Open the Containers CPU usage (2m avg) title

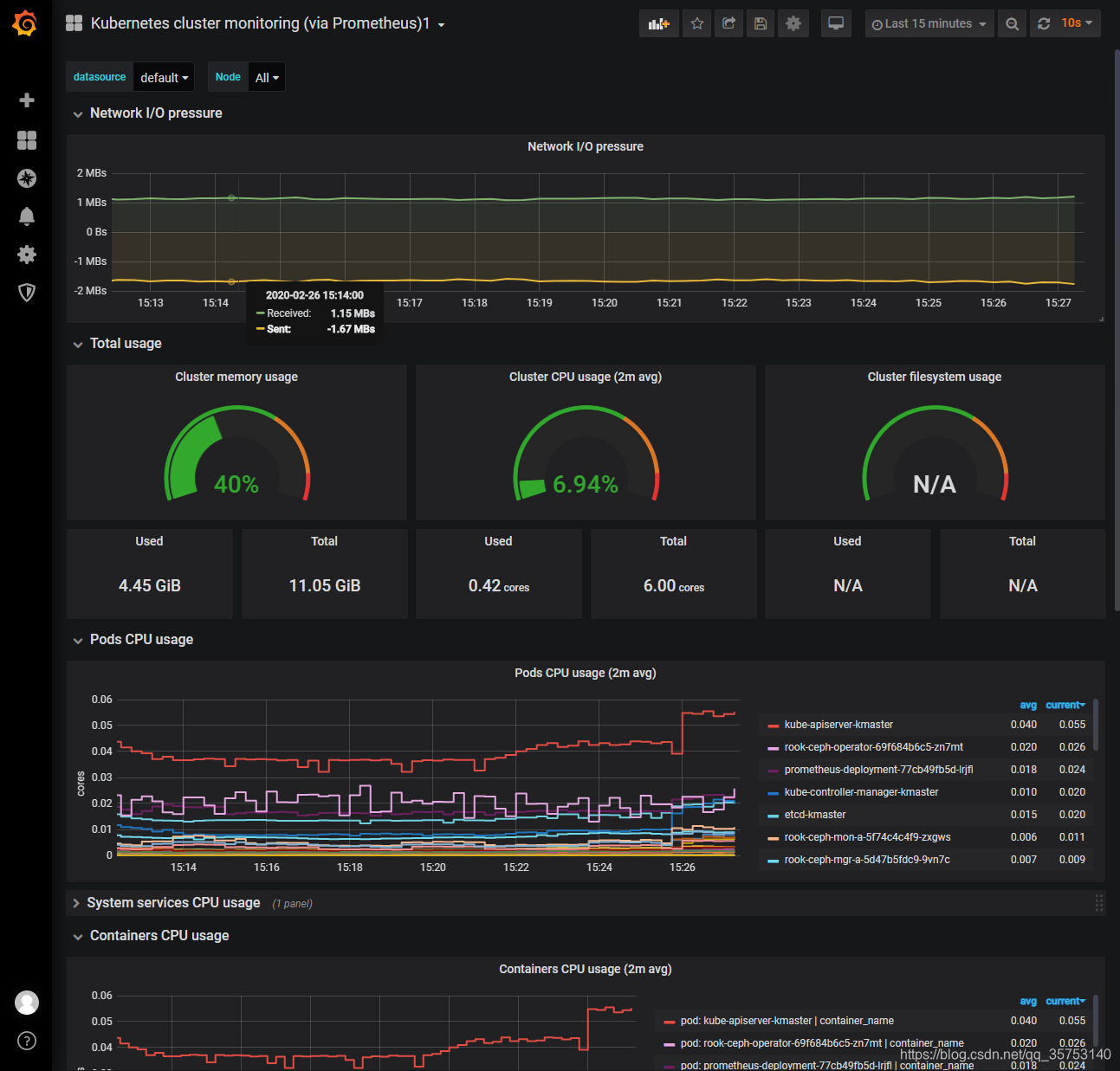[x=586, y=969]
